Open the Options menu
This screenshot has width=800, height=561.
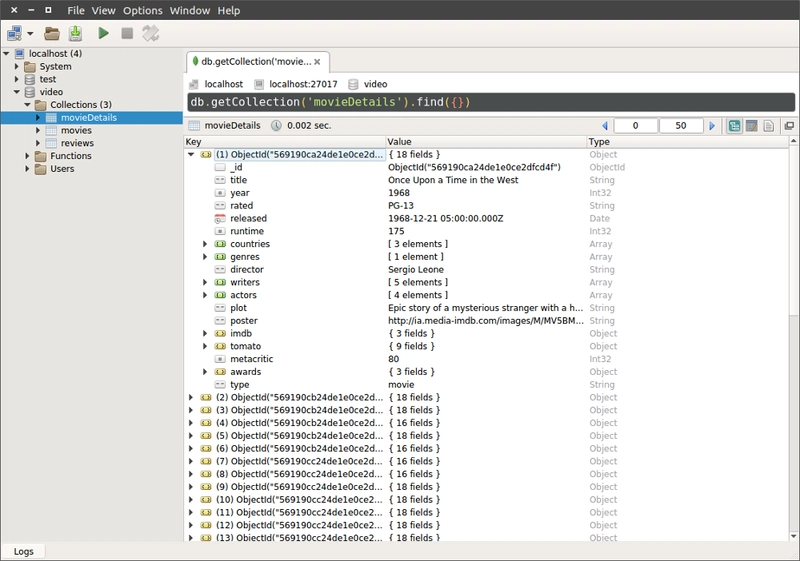coord(142,10)
